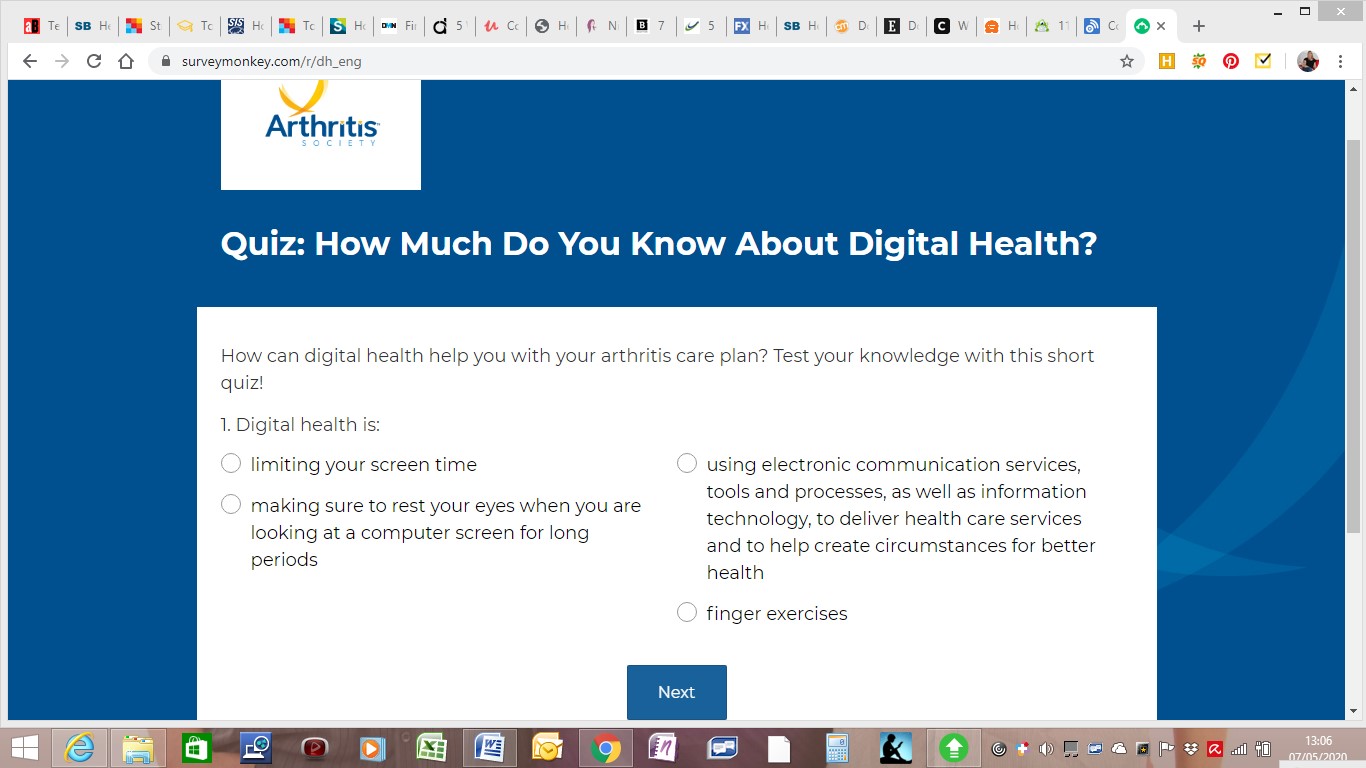
Task: Launch Excel from the taskbar
Action: point(431,747)
